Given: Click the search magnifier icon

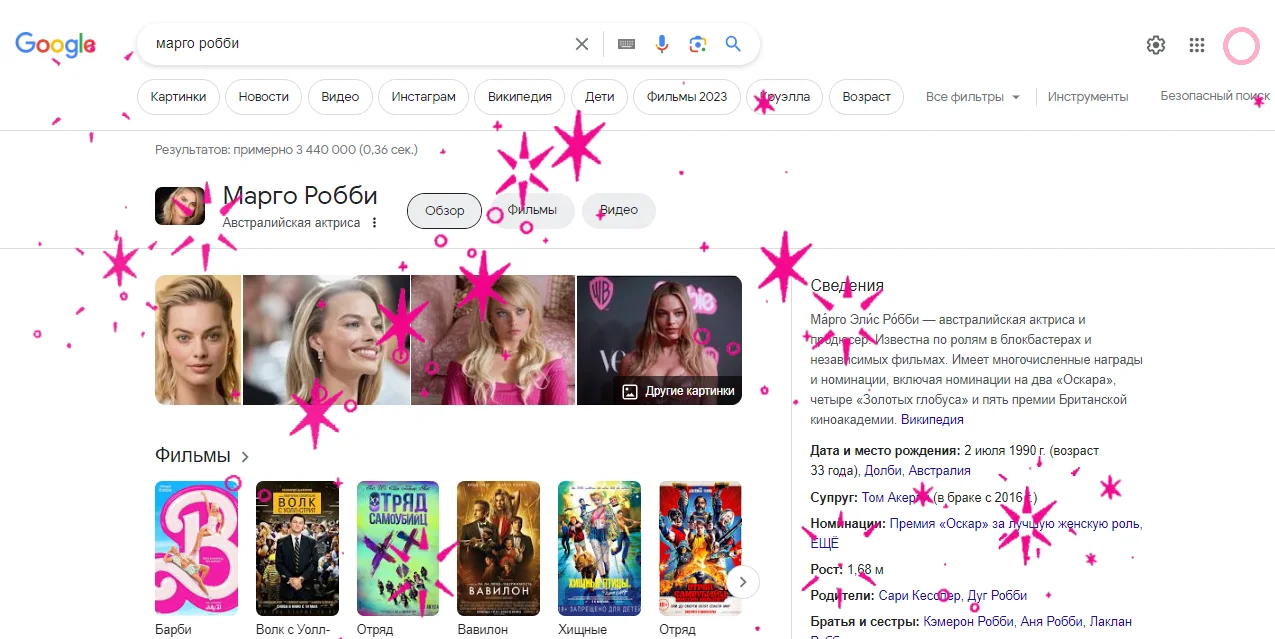Looking at the screenshot, I should click(732, 43).
